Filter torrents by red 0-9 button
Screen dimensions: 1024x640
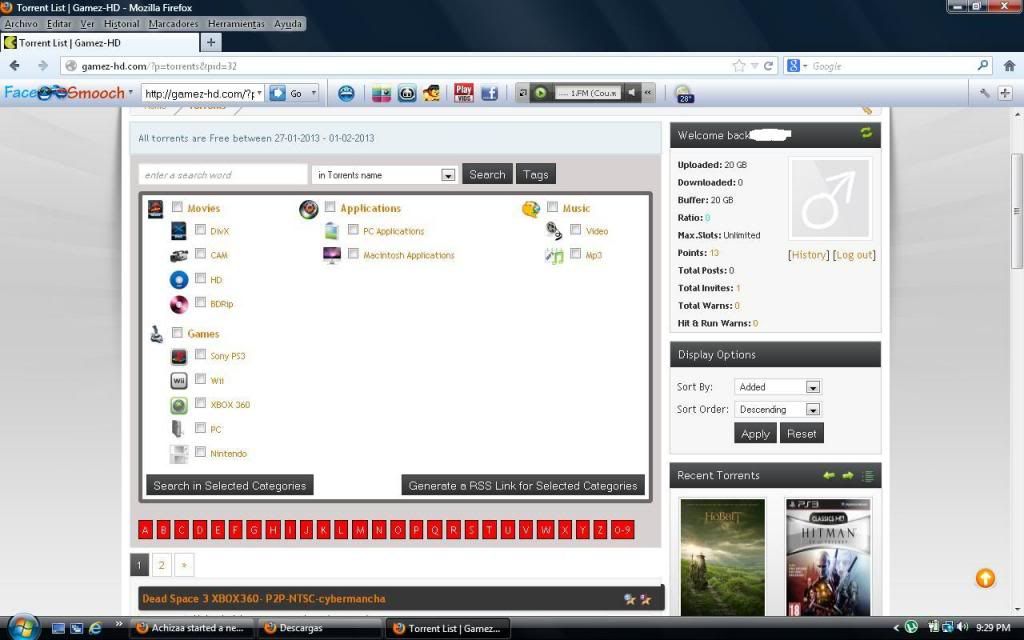point(622,530)
